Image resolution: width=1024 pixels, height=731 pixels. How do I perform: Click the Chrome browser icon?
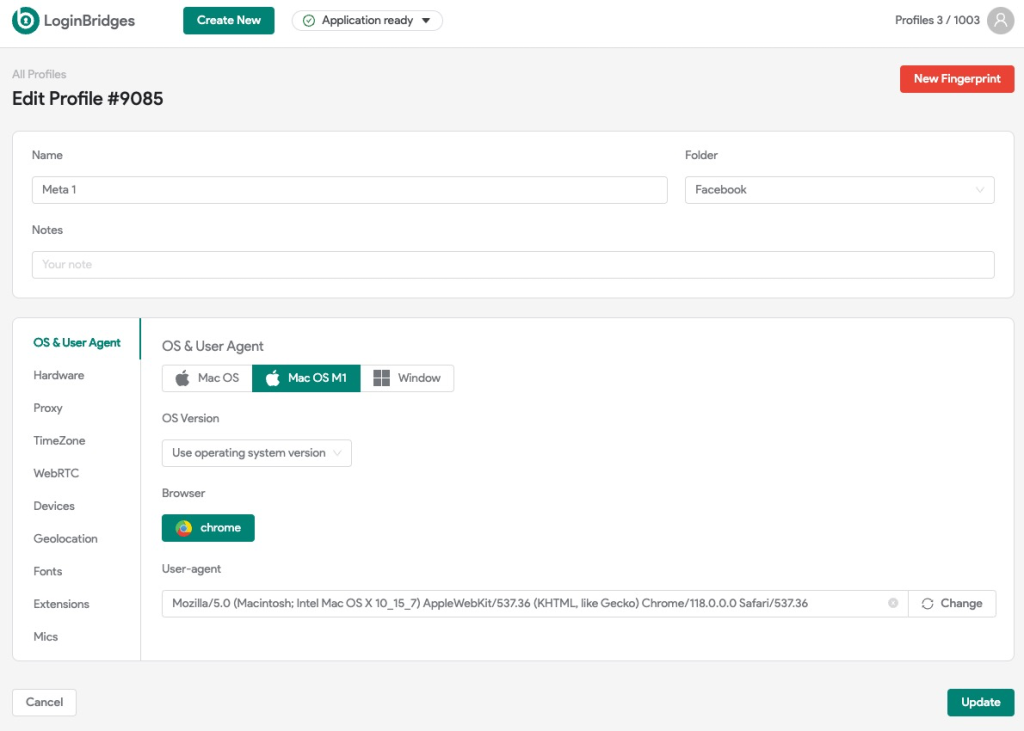[180, 527]
